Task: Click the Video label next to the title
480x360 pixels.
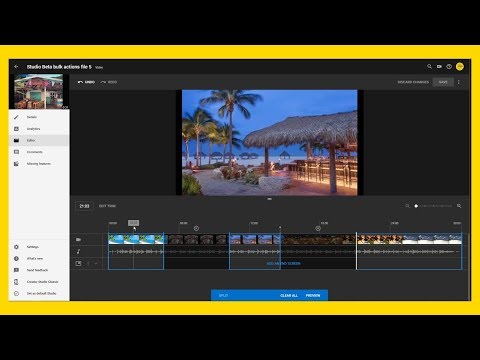Action: coord(99,67)
